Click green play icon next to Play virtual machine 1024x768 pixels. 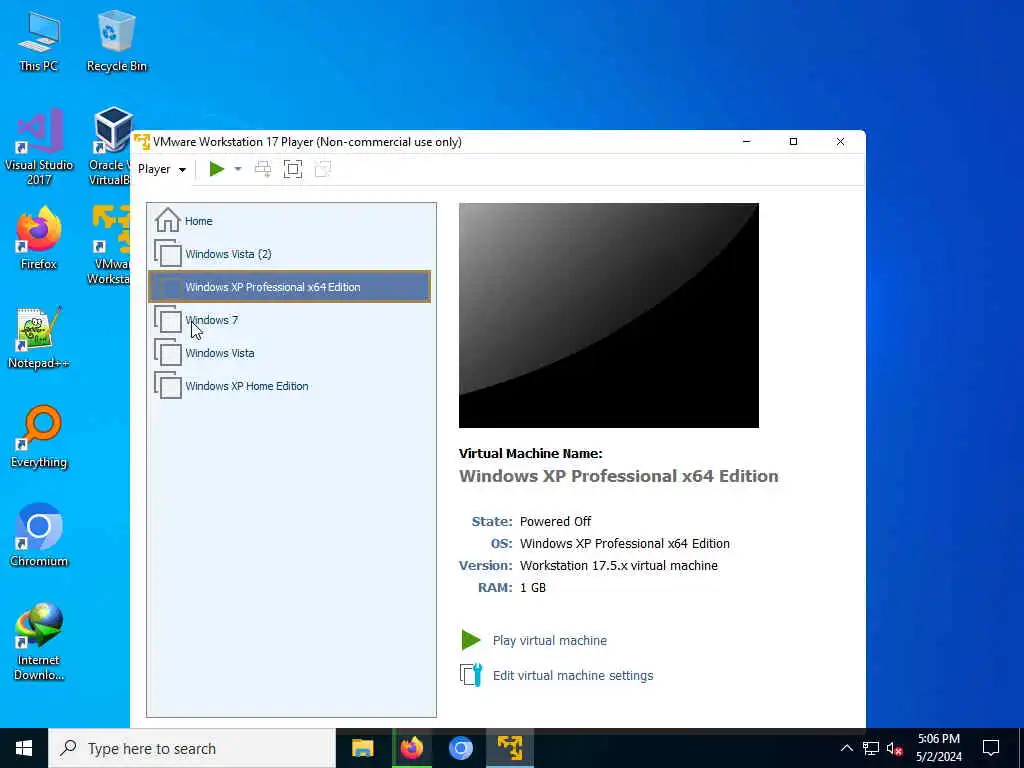pos(471,640)
